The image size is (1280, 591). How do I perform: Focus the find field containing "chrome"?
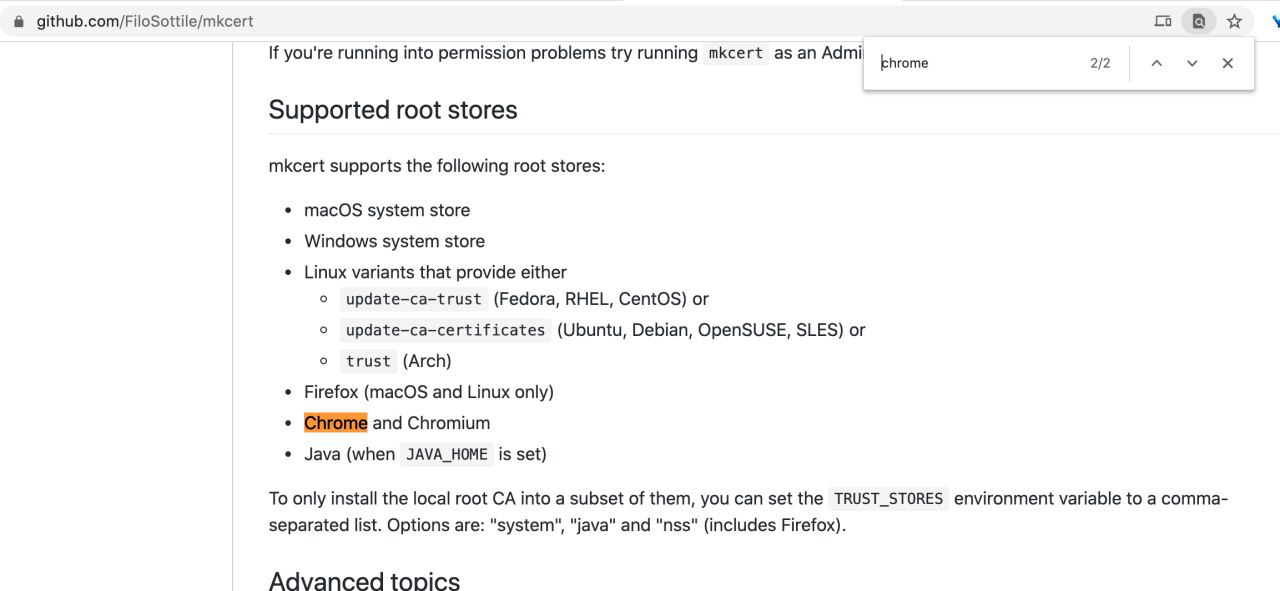975,63
